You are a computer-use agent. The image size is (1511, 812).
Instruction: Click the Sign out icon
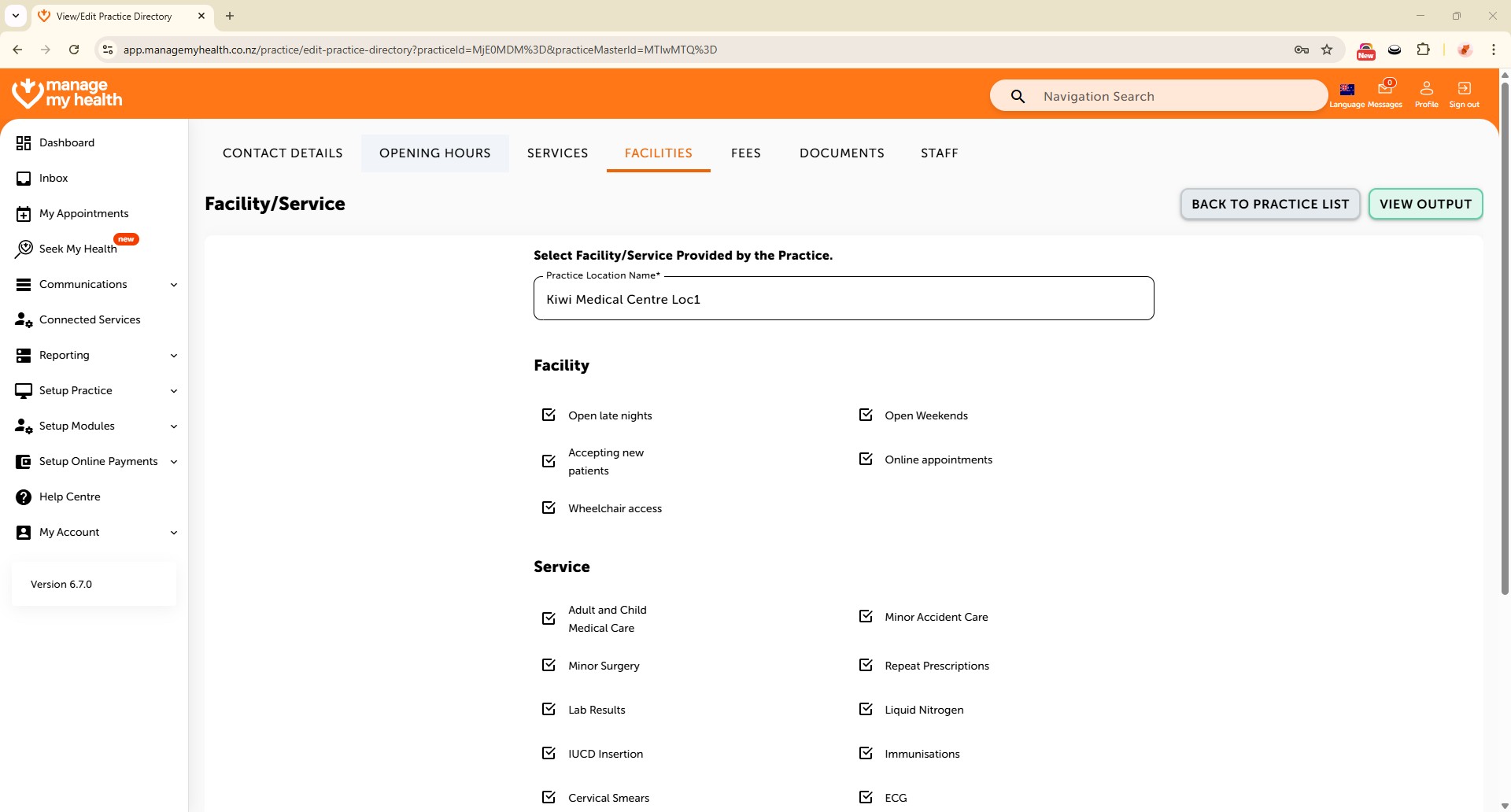point(1464,88)
